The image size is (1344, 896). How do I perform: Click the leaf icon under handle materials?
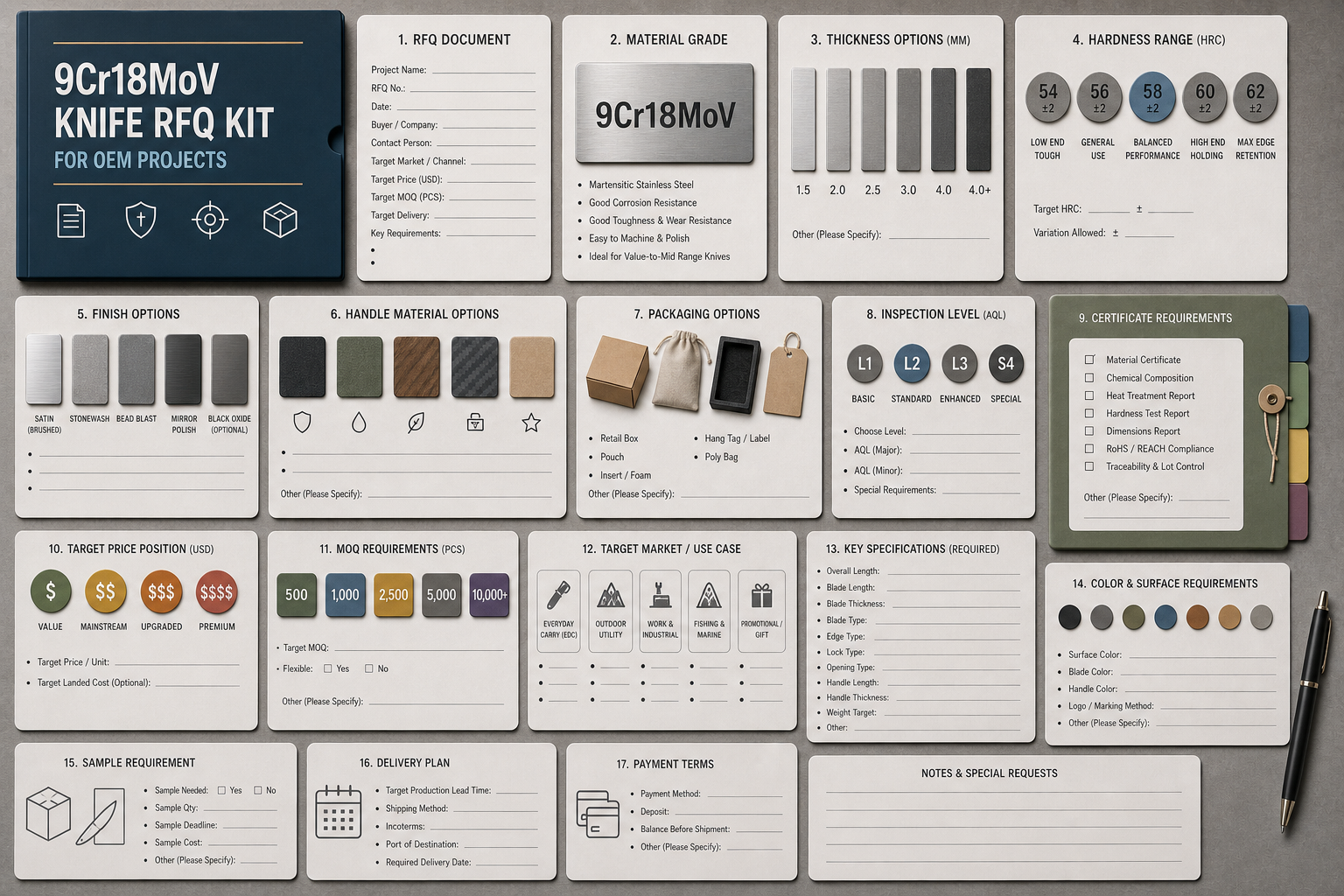[x=416, y=423]
